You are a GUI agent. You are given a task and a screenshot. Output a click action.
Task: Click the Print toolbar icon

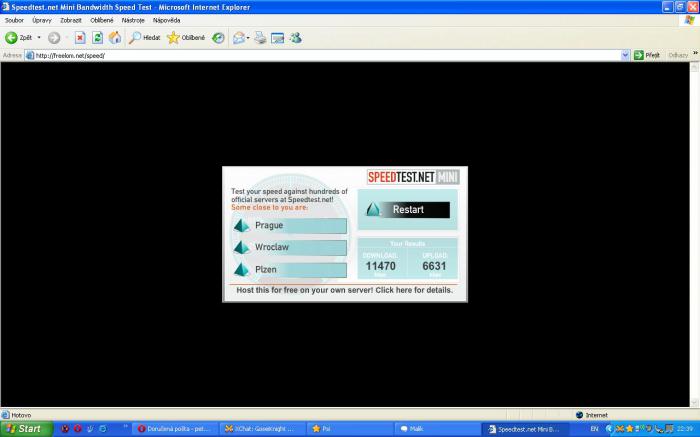coord(260,38)
